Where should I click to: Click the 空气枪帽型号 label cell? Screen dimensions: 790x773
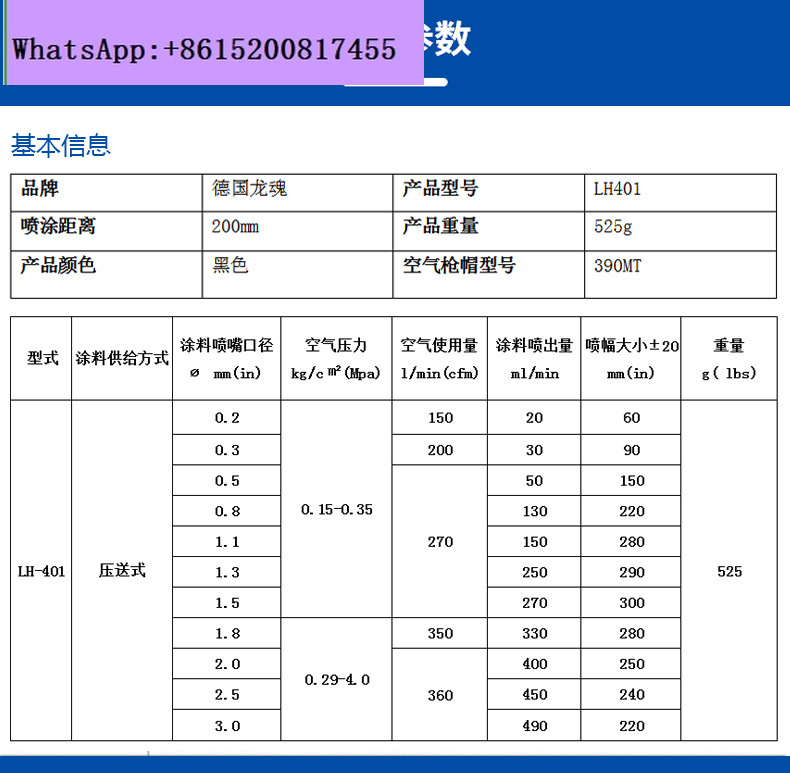(x=489, y=275)
